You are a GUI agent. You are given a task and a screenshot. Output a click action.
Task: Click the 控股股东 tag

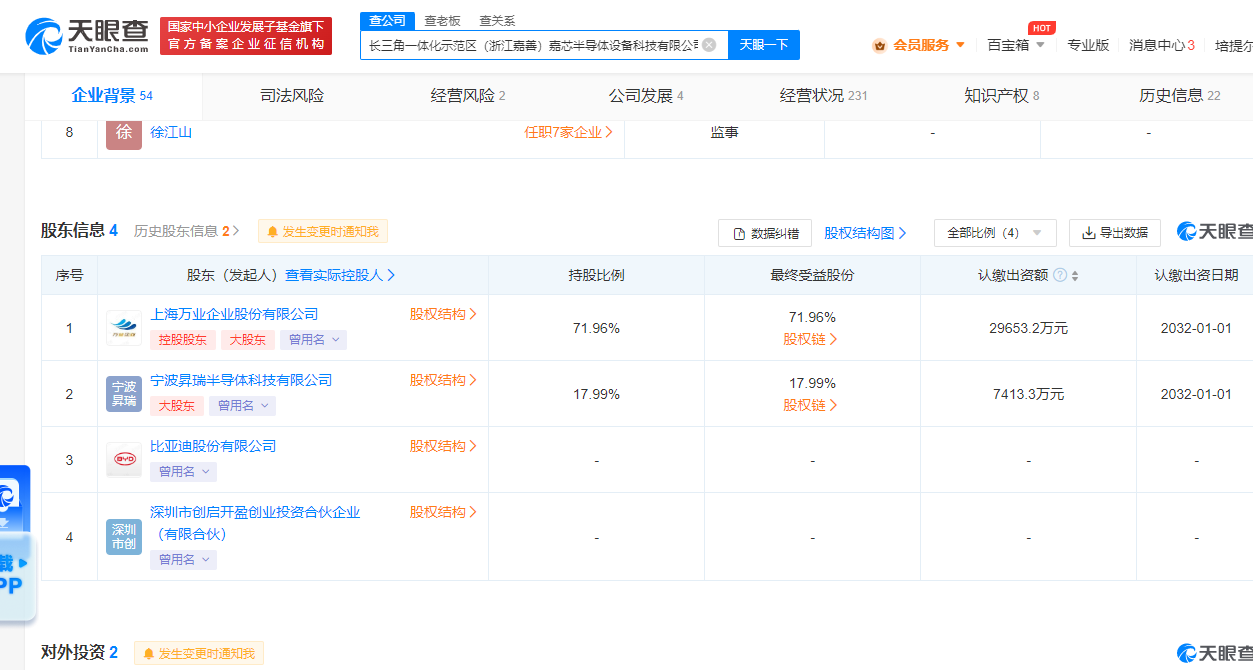coord(183,340)
